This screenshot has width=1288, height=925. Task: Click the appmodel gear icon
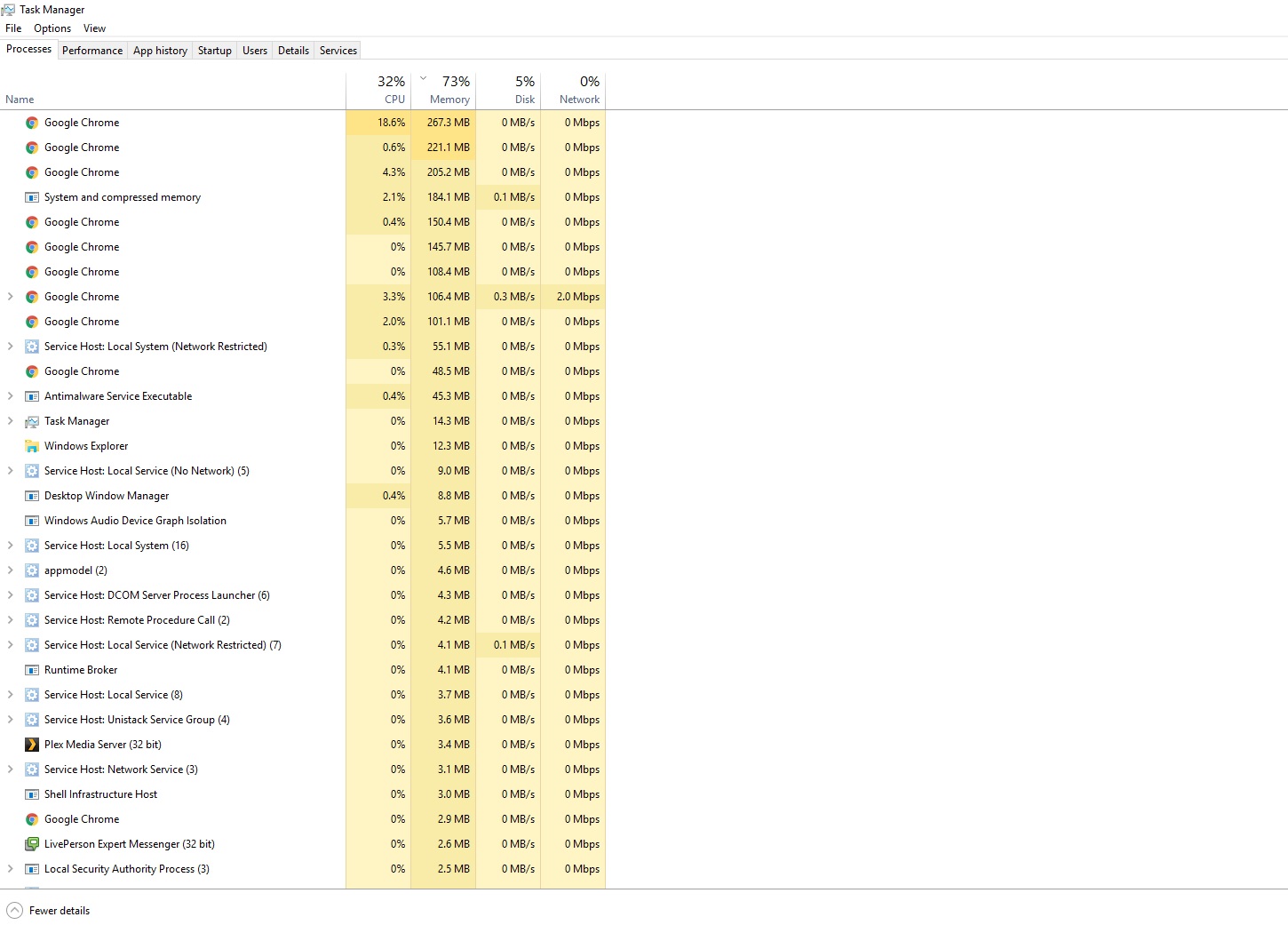tap(32, 570)
